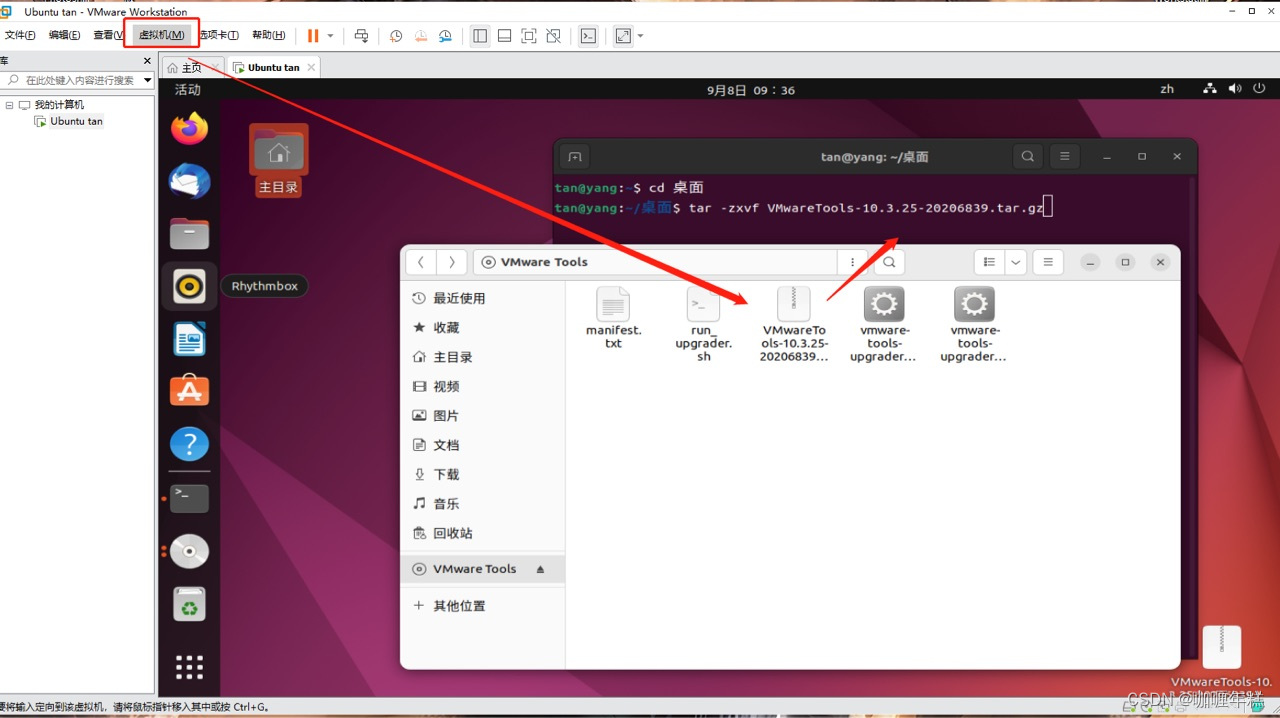Click the new tab button in terminal

[574, 157]
